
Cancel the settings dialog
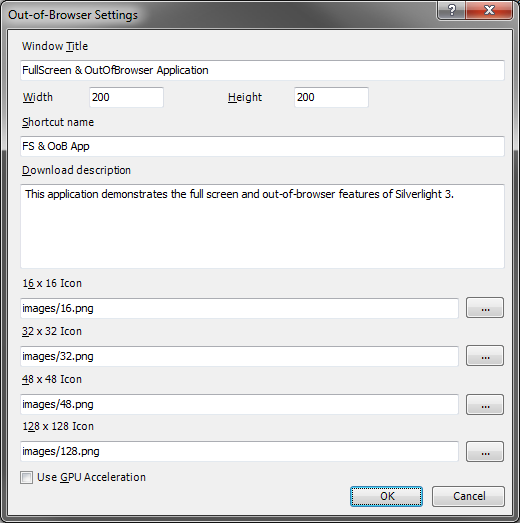pos(468,496)
